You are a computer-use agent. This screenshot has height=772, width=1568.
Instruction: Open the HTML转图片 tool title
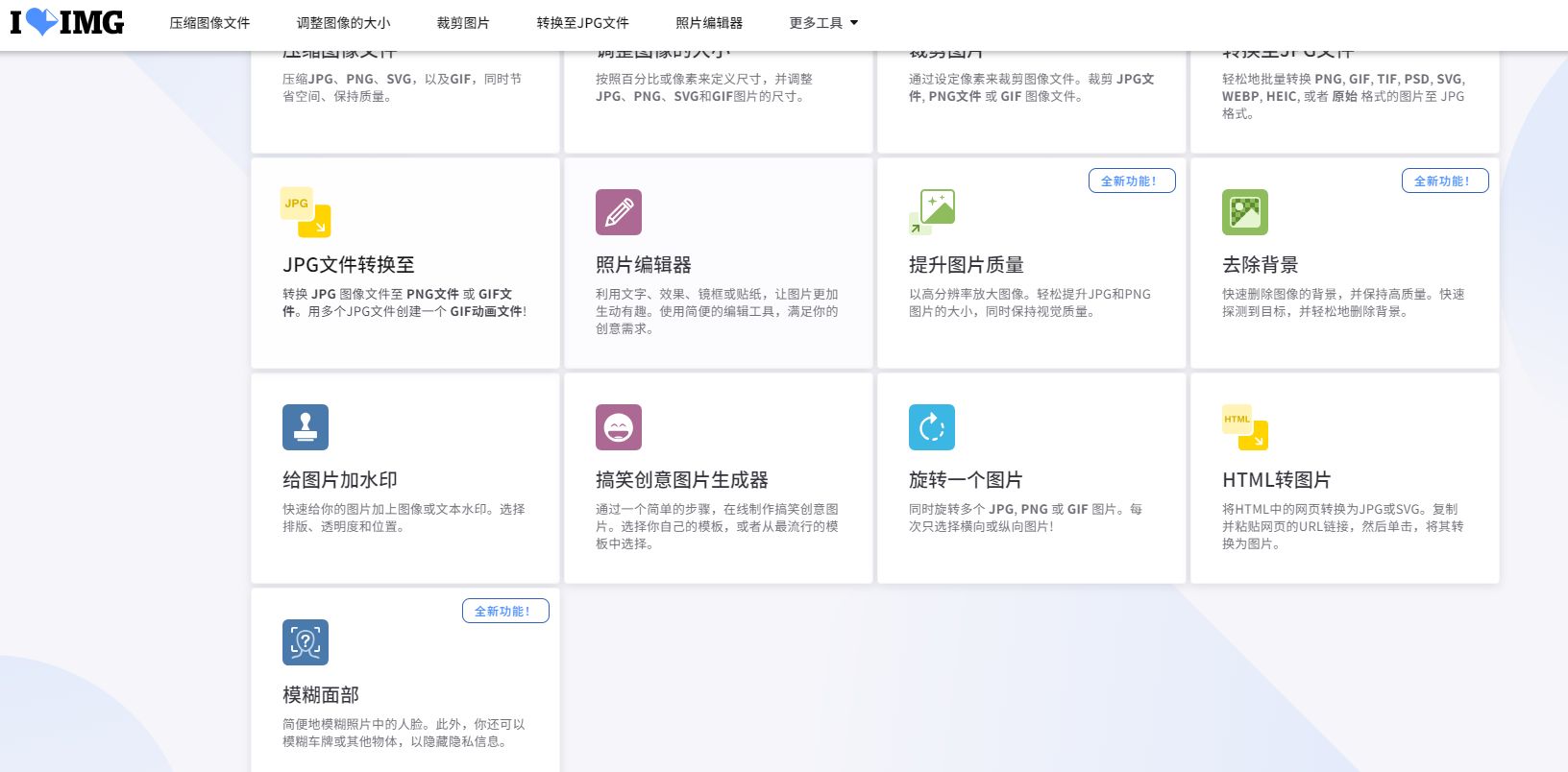(1277, 480)
